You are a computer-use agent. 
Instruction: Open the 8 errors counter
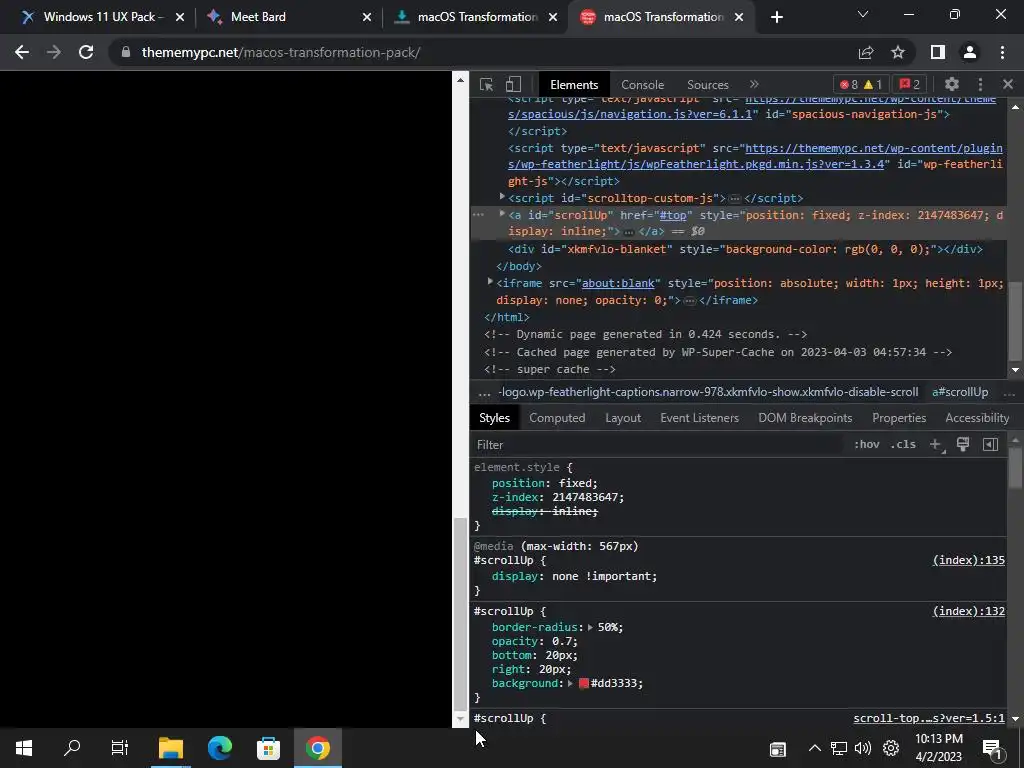coord(849,84)
